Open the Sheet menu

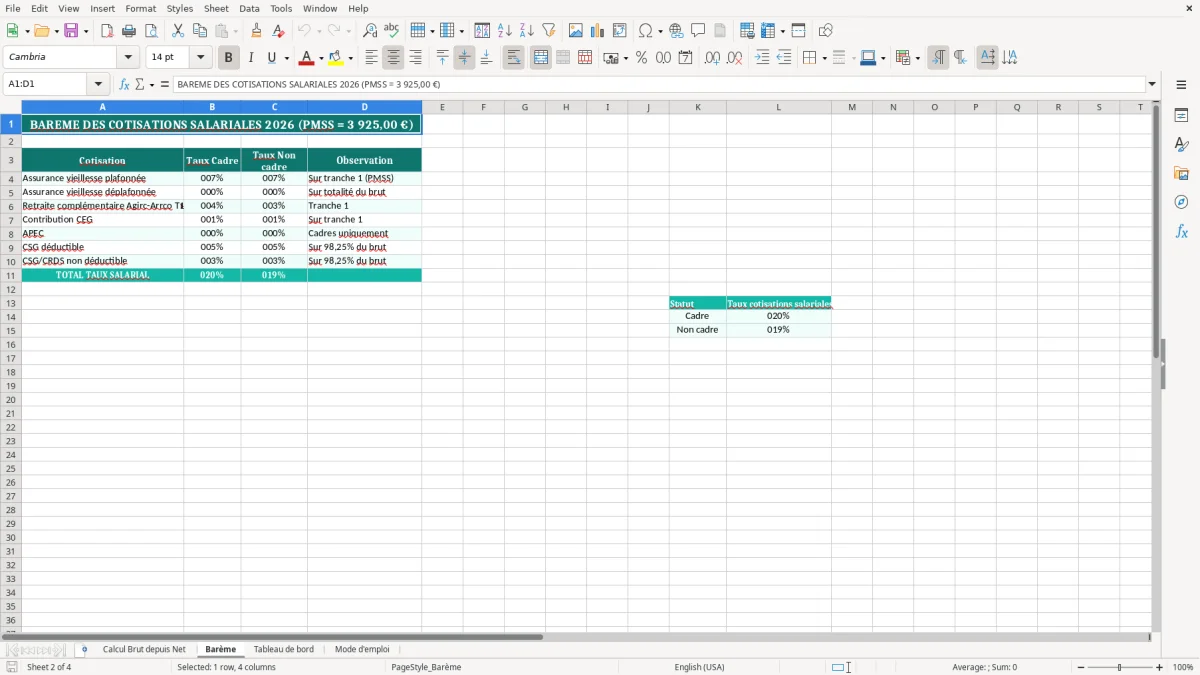click(x=216, y=8)
